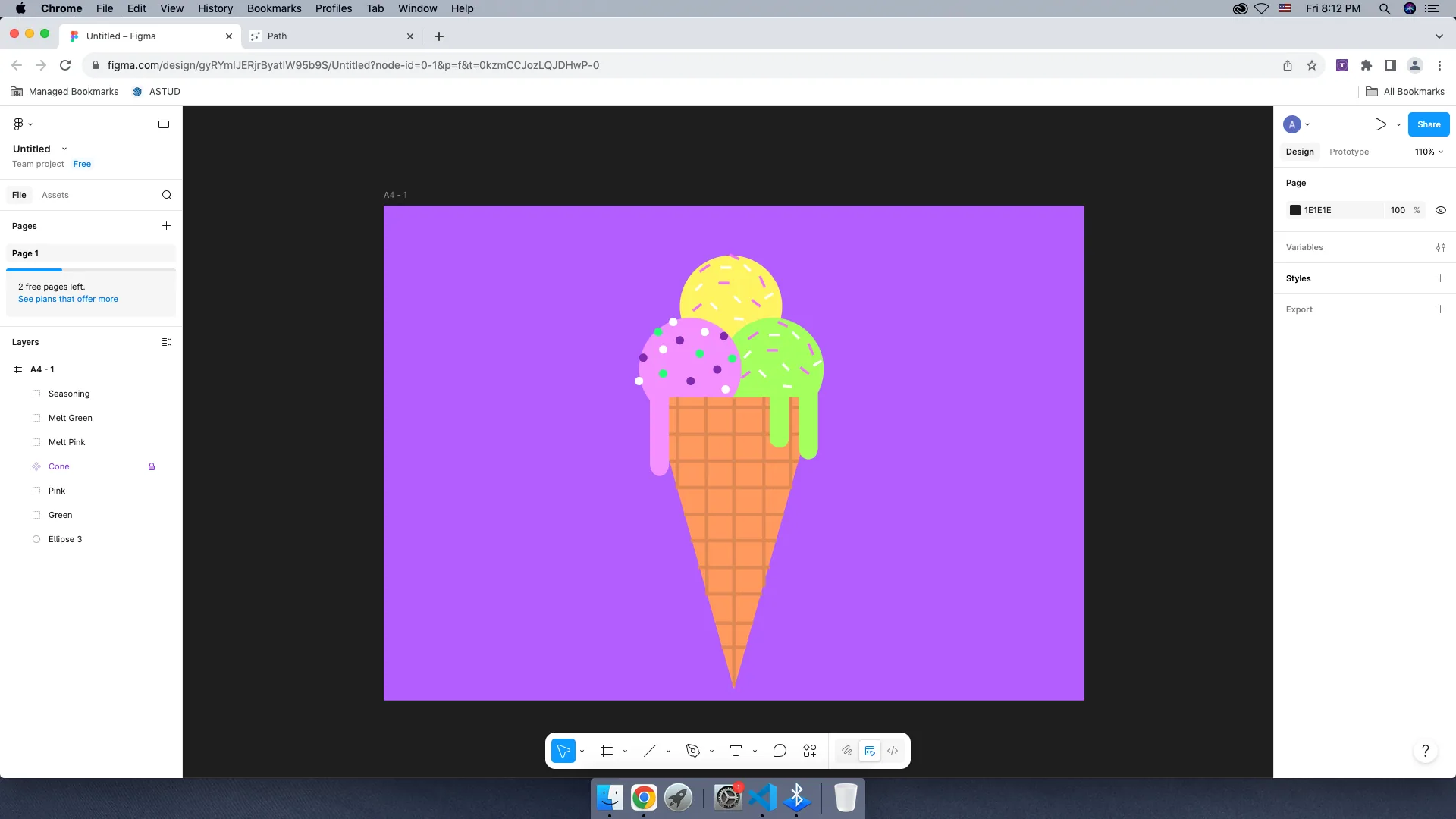Screen dimensions: 1456x819
Task: Switch to the Prototype tab
Action: point(1349,152)
